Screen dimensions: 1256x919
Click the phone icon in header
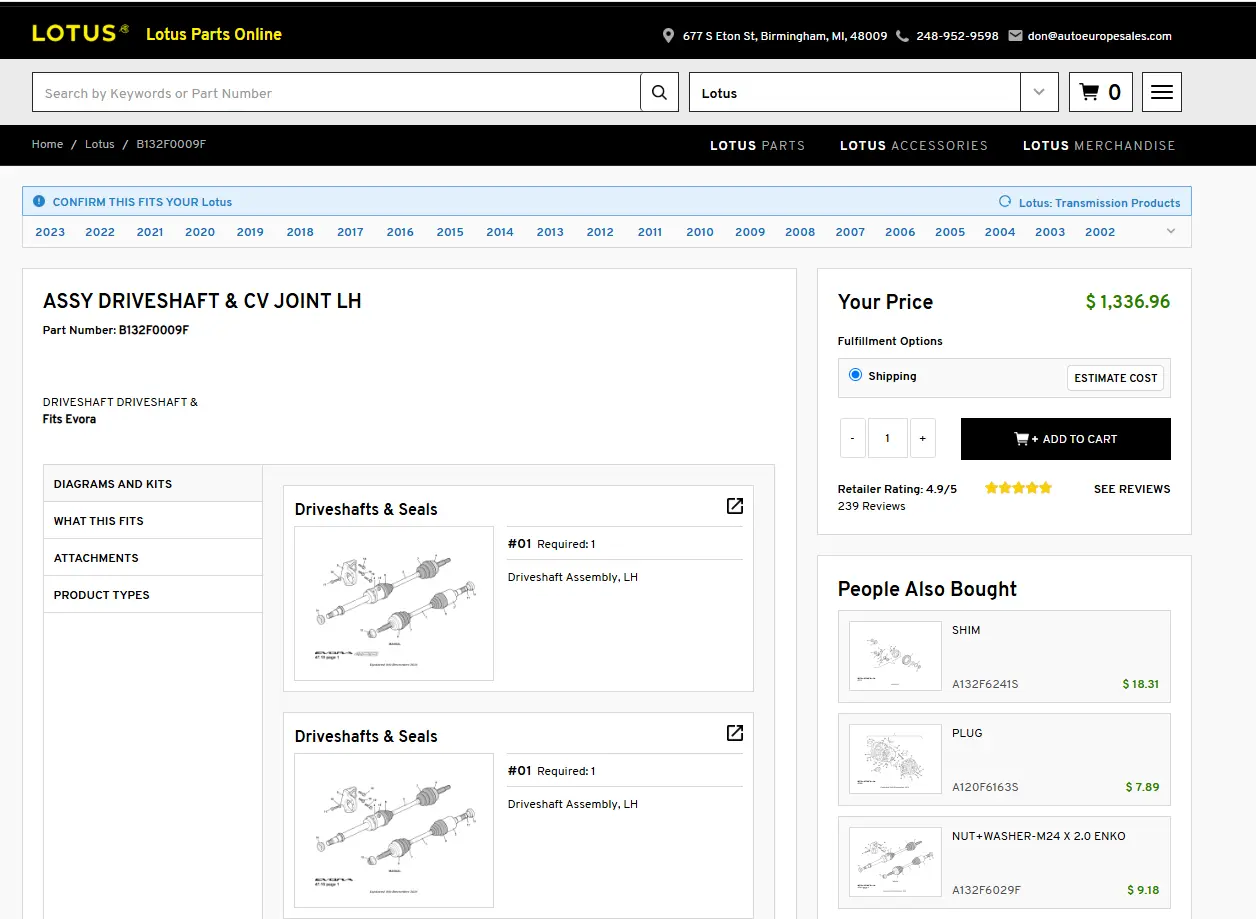click(x=902, y=36)
